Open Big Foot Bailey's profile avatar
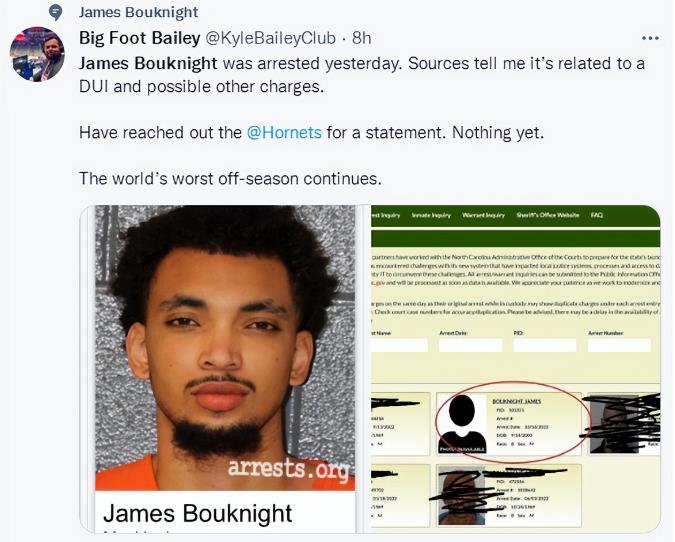 (x=37, y=54)
